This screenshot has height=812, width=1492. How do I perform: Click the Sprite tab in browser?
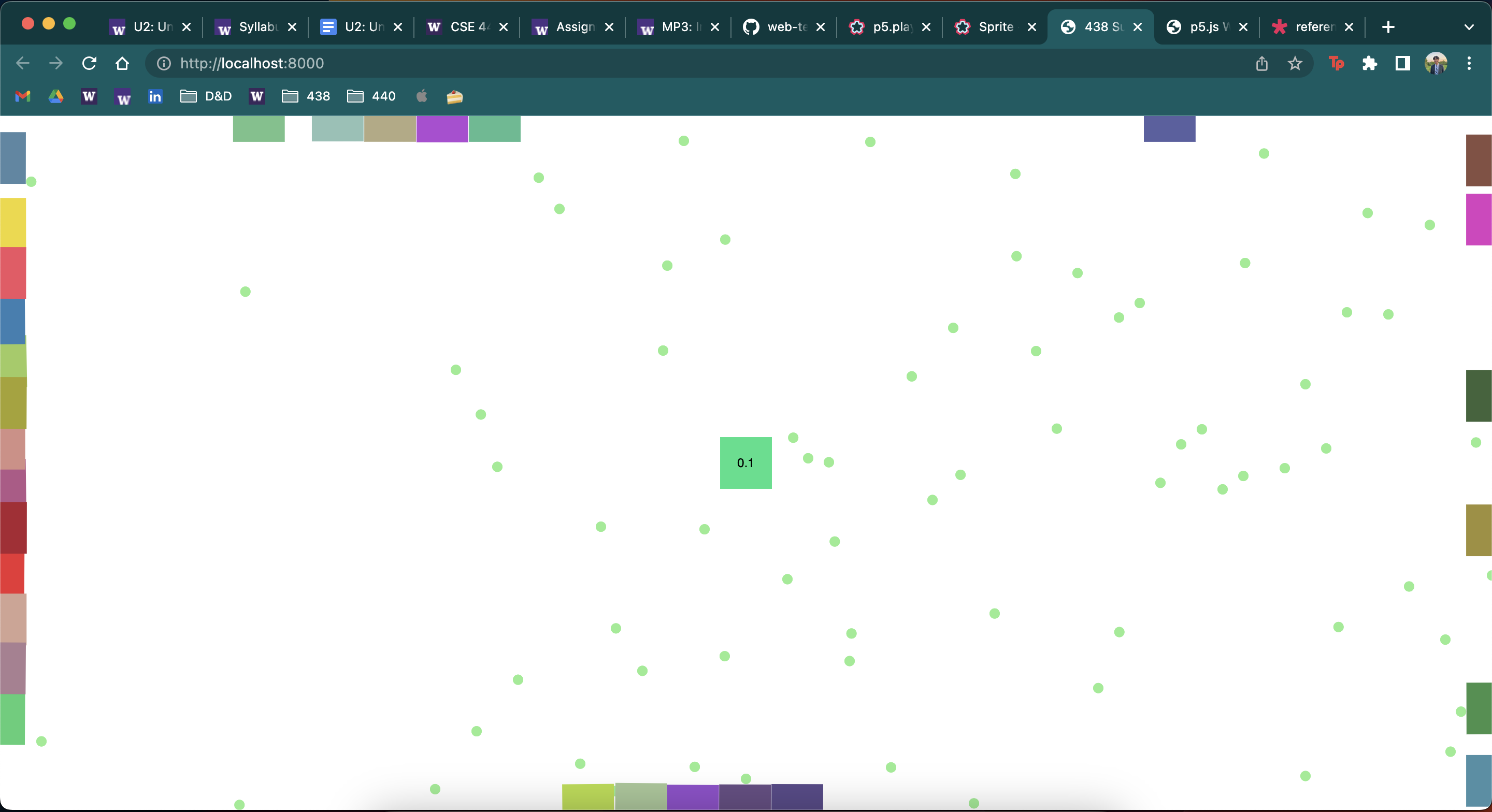(x=989, y=27)
